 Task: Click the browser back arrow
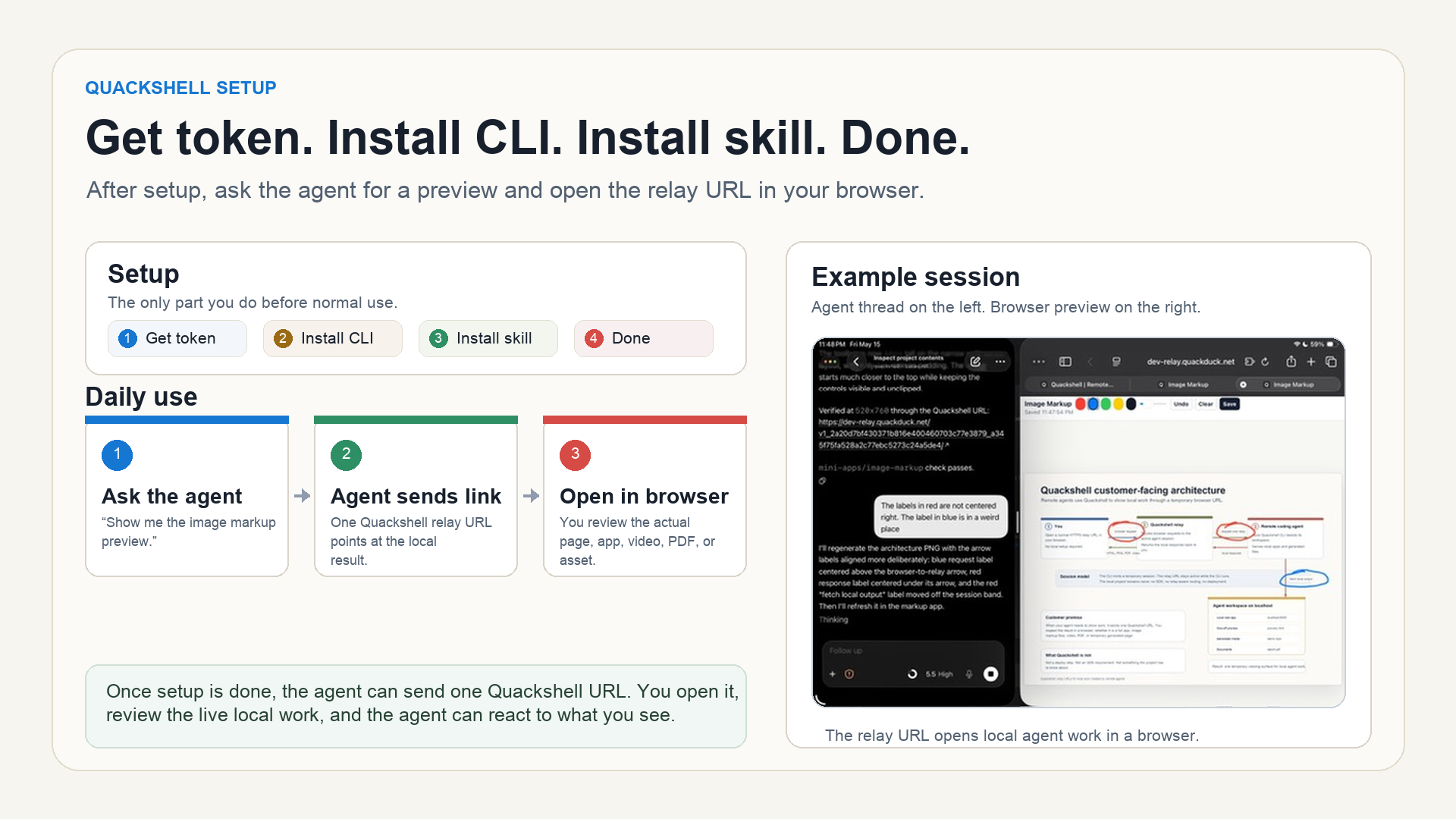(x=1090, y=362)
